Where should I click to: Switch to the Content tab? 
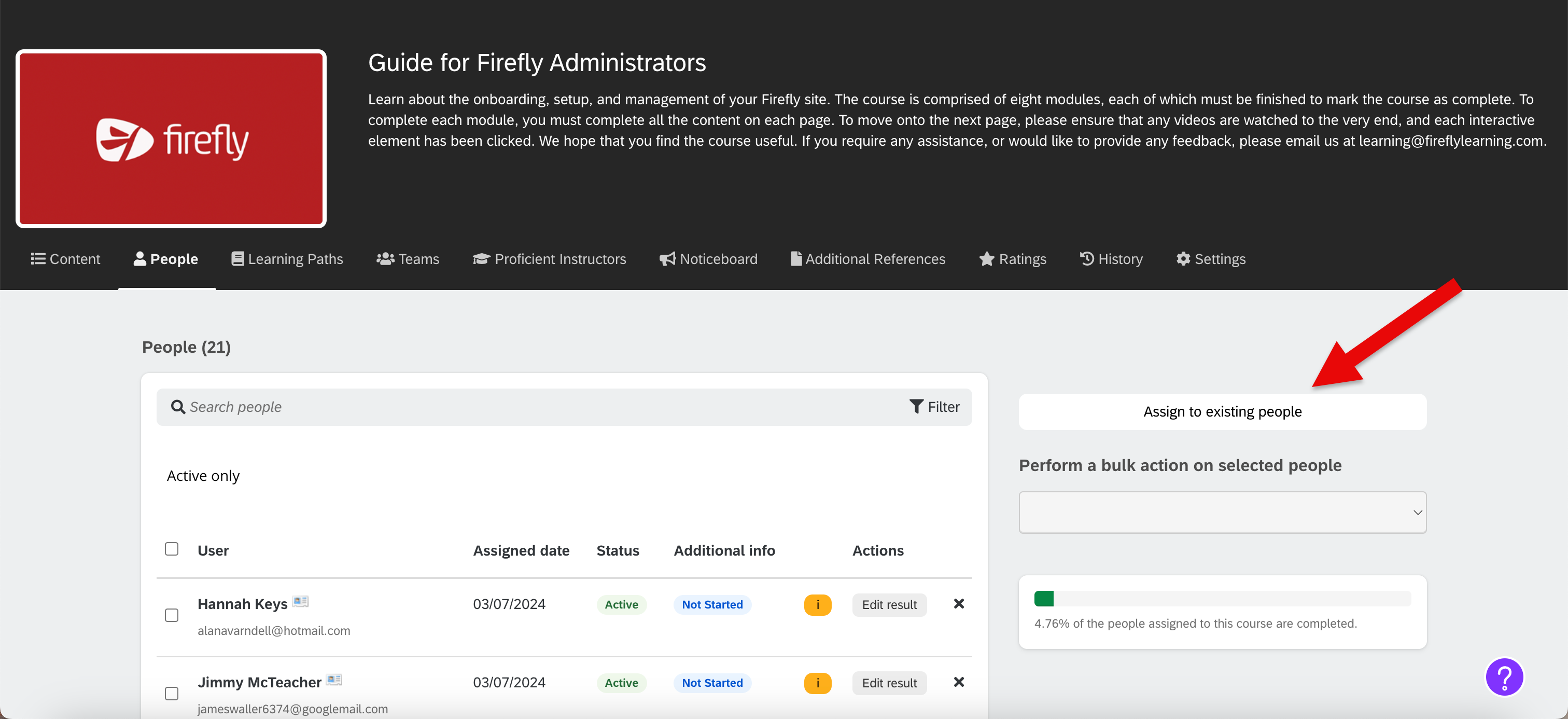click(66, 259)
